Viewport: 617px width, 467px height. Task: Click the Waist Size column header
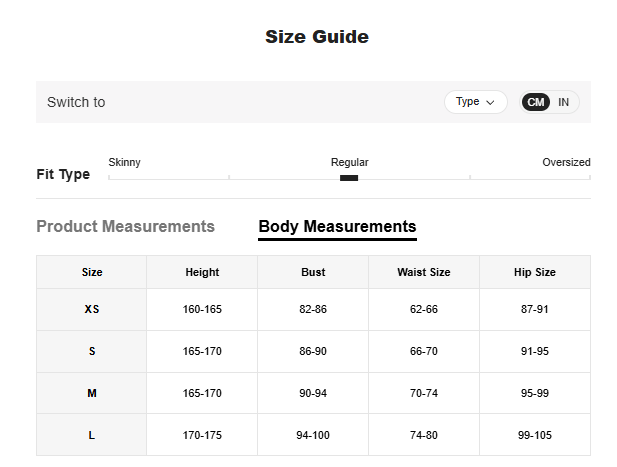424,272
